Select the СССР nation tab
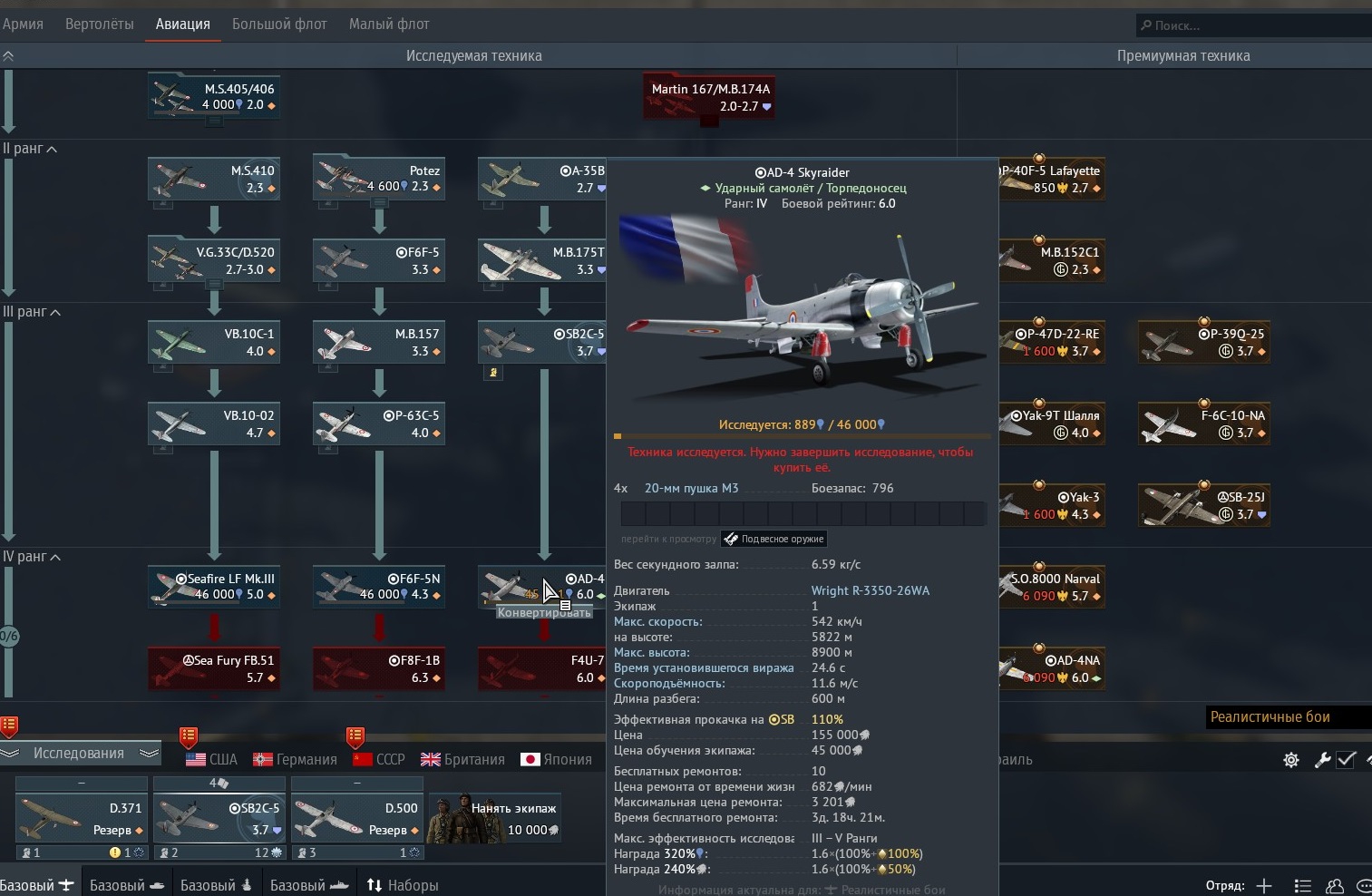 click(379, 760)
